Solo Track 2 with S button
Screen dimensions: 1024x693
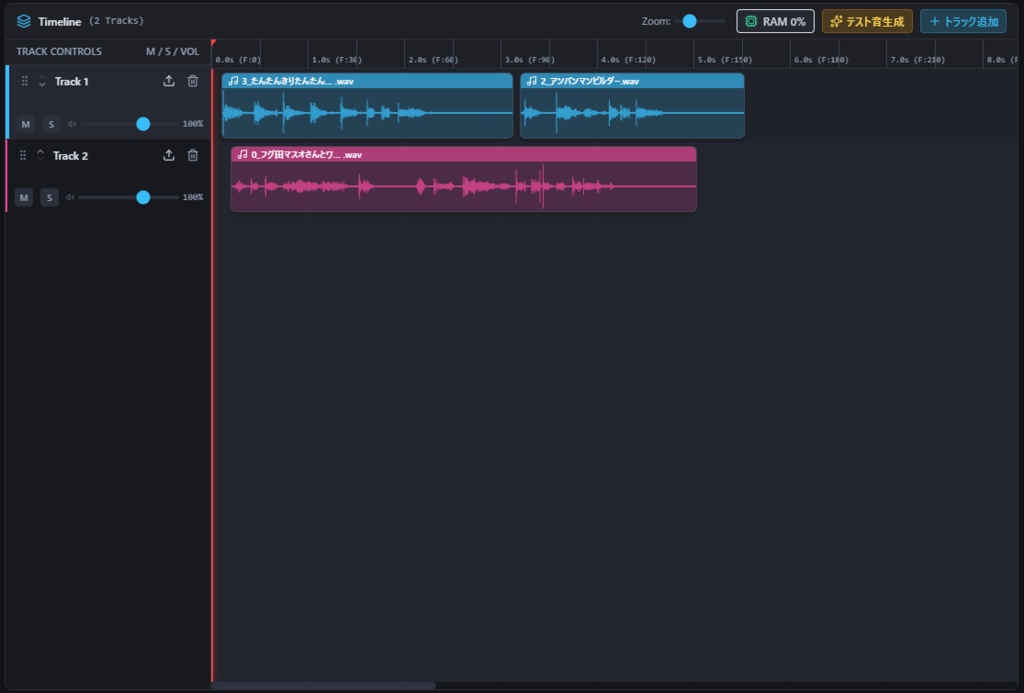(x=50, y=197)
